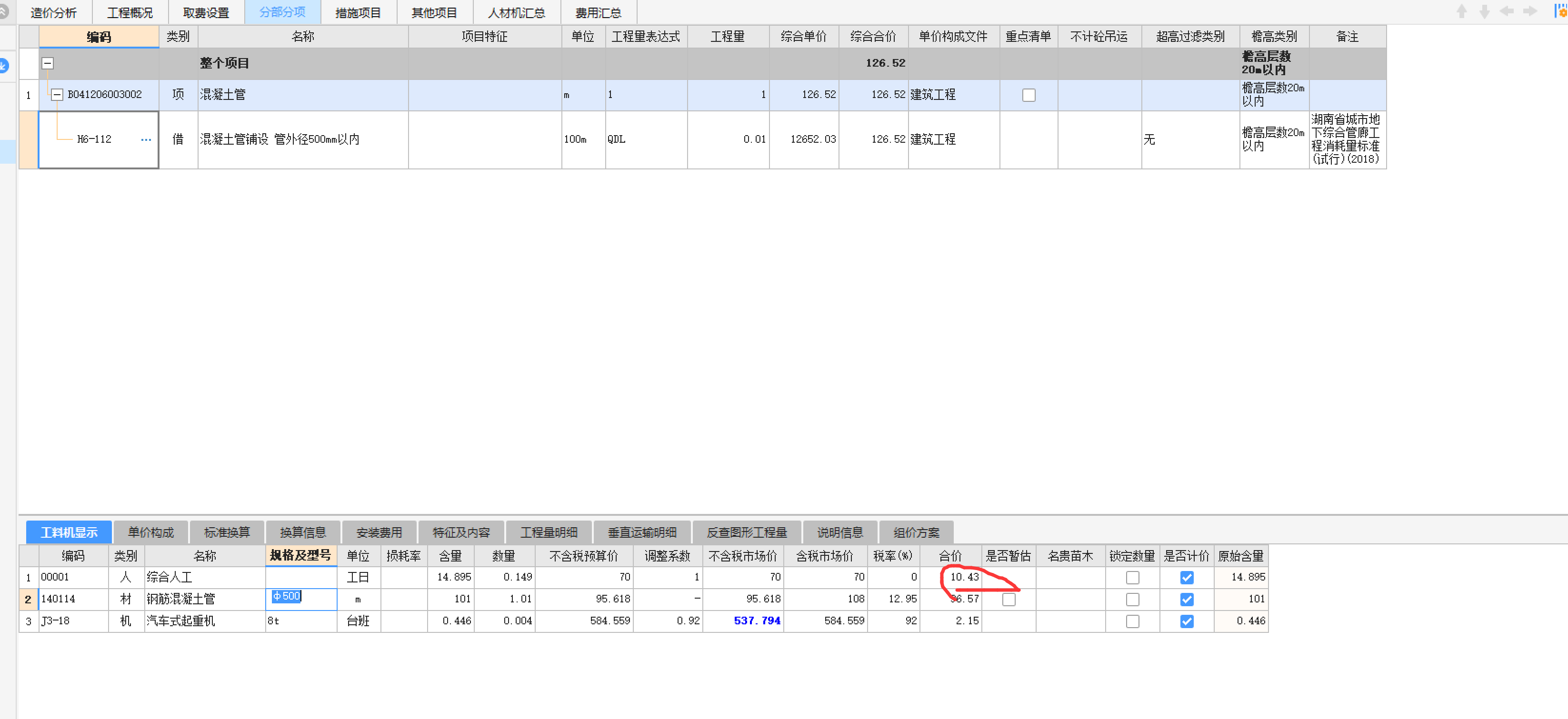Click the 8t specification cell
Image resolution: width=1568 pixels, height=719 pixels.
point(300,621)
